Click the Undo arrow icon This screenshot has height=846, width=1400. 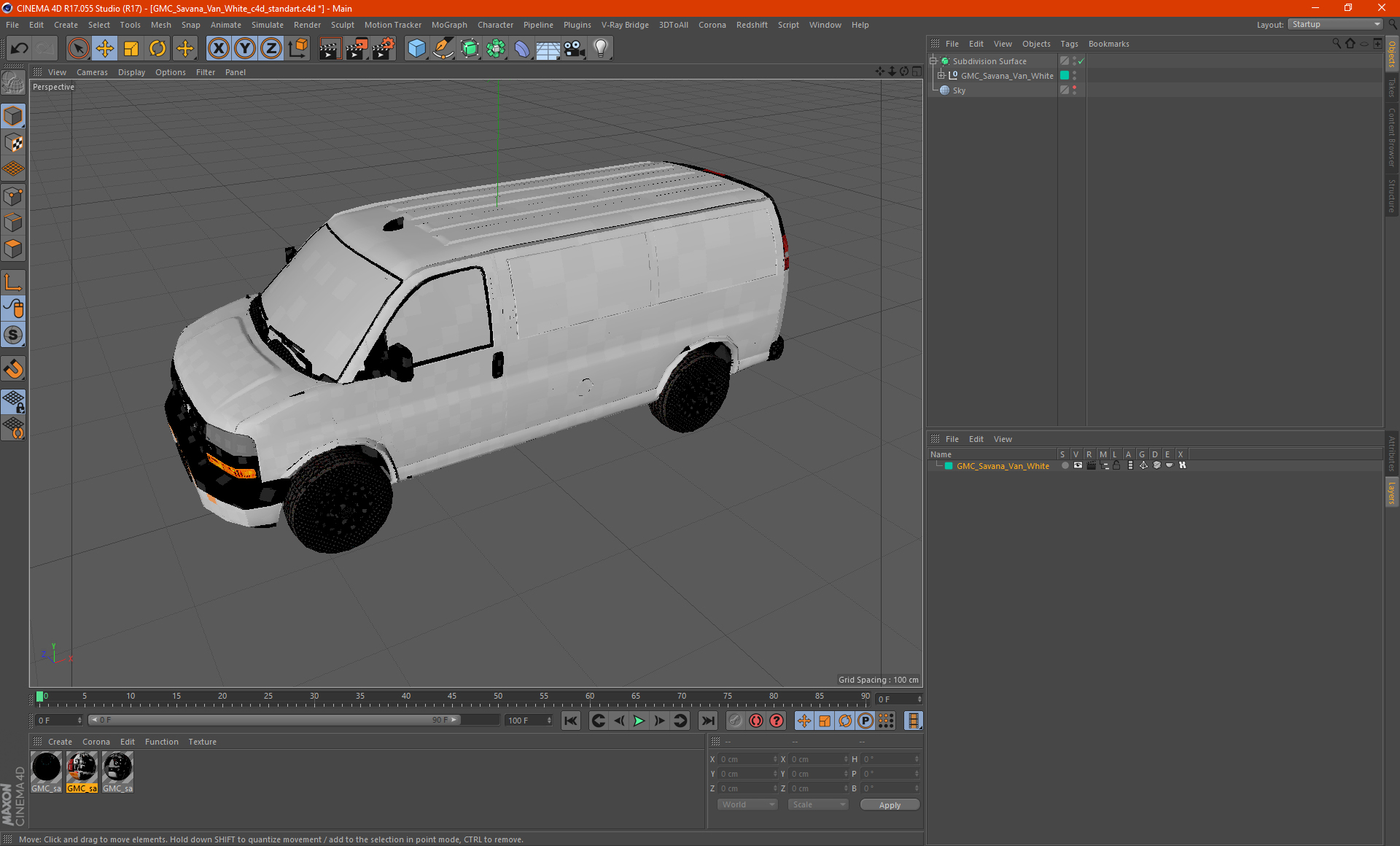coord(20,48)
